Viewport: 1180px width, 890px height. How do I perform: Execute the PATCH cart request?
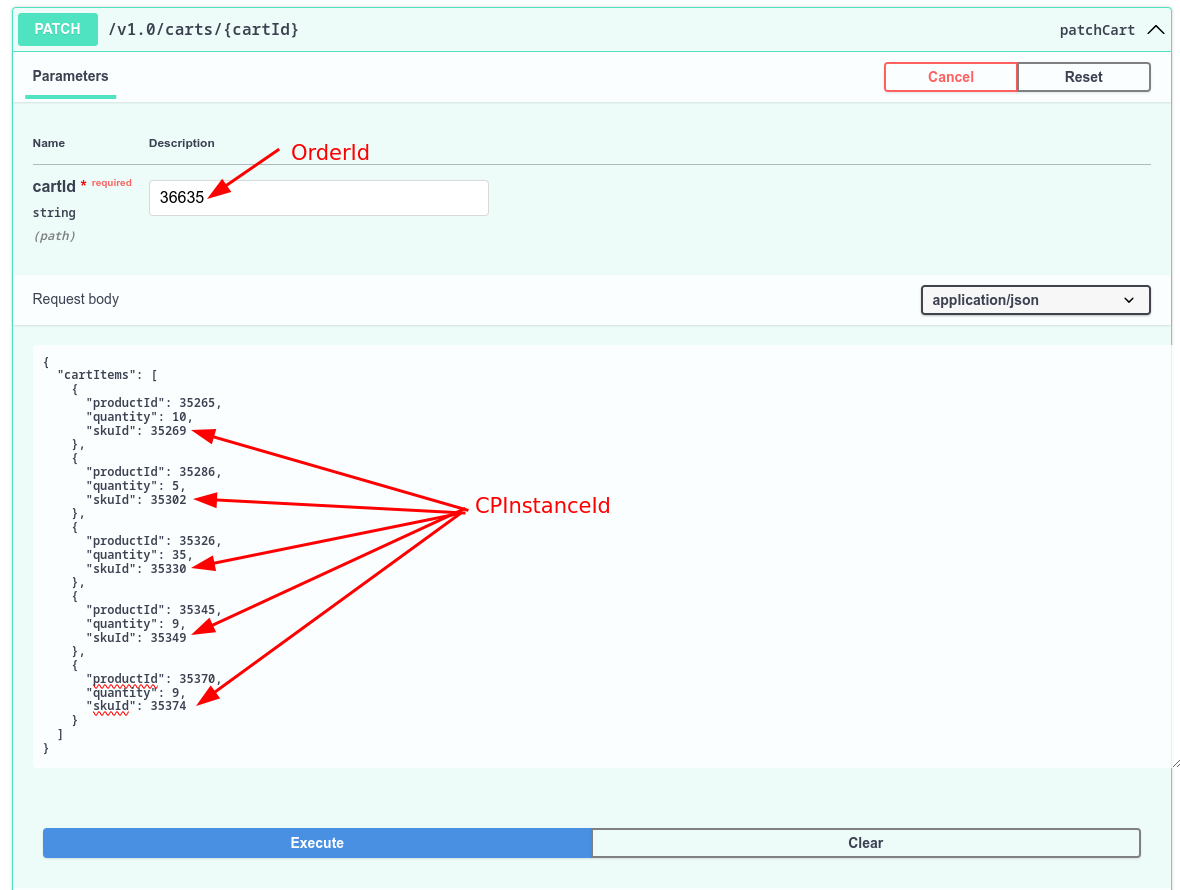coord(317,843)
